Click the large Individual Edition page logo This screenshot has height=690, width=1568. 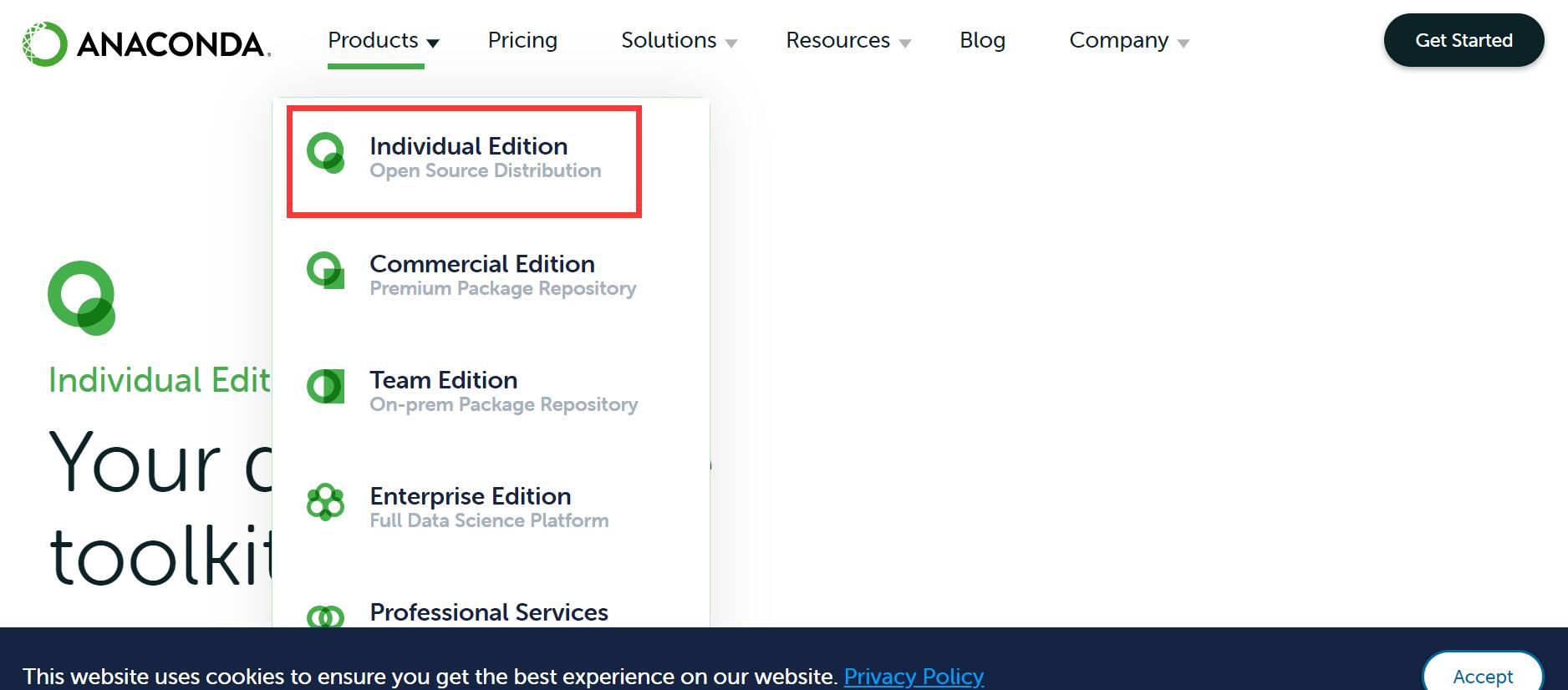coord(82,298)
